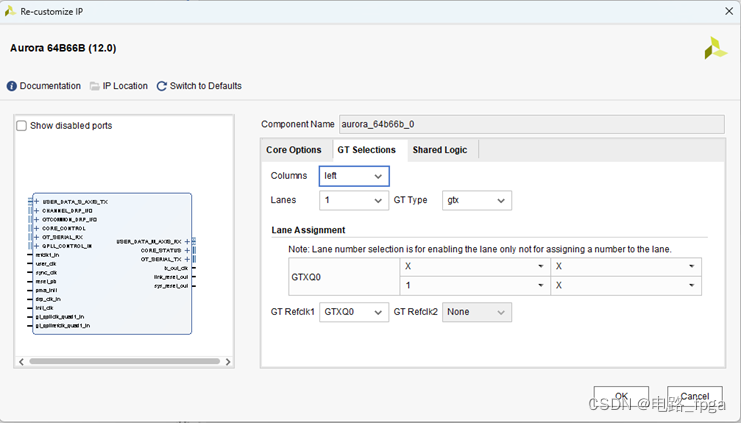
Task: Click the Component Name field
Action: pos(532,124)
